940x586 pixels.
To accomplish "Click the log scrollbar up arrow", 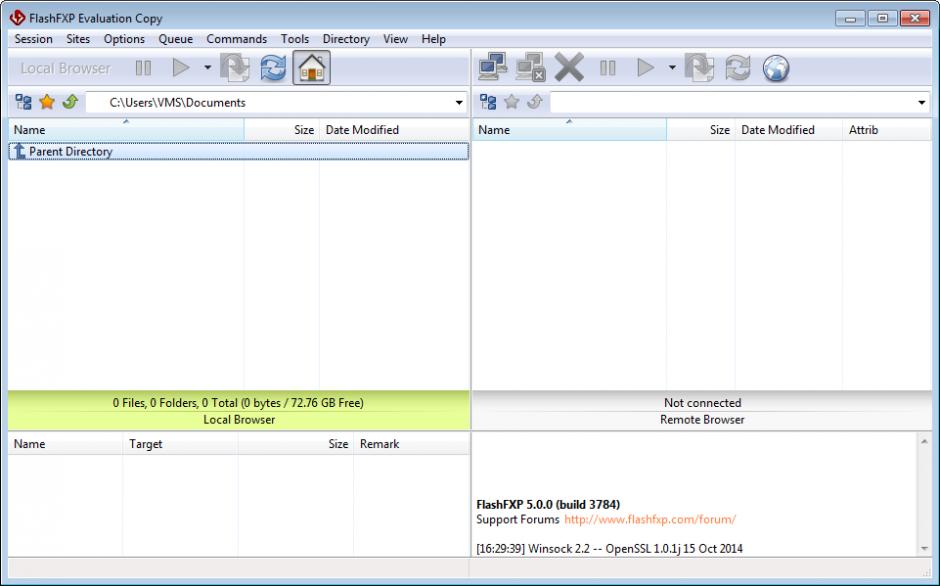I will tap(924, 442).
